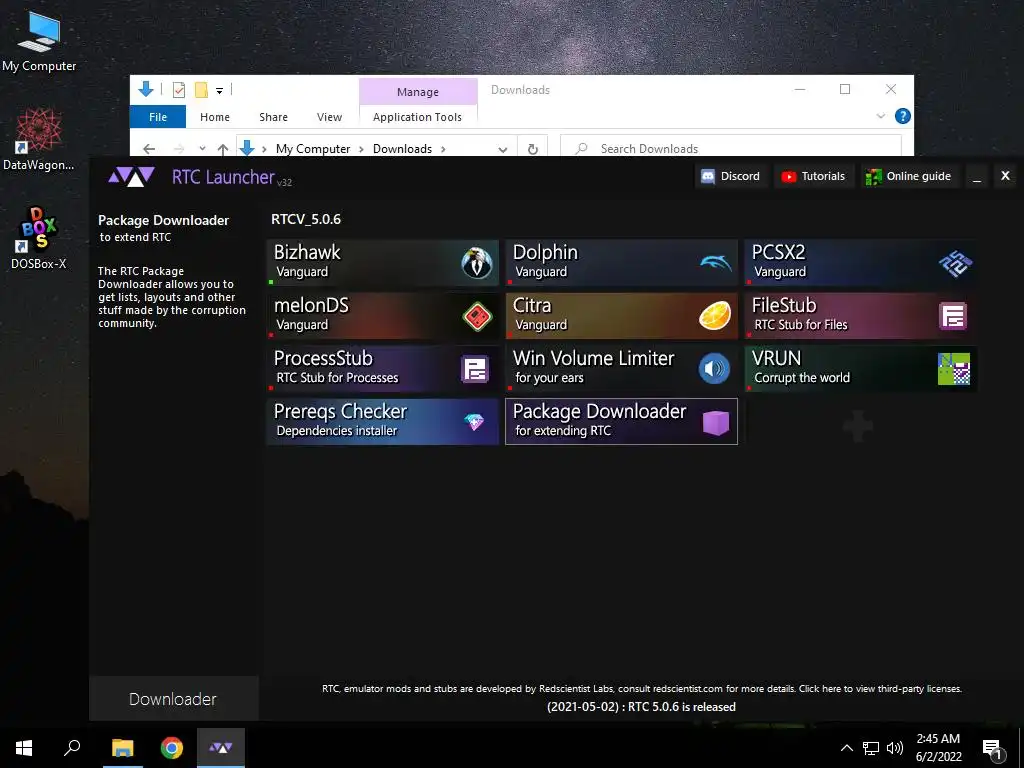The height and width of the screenshot is (768, 1024).
Task: Click the Search Downloads field
Action: click(x=731, y=149)
